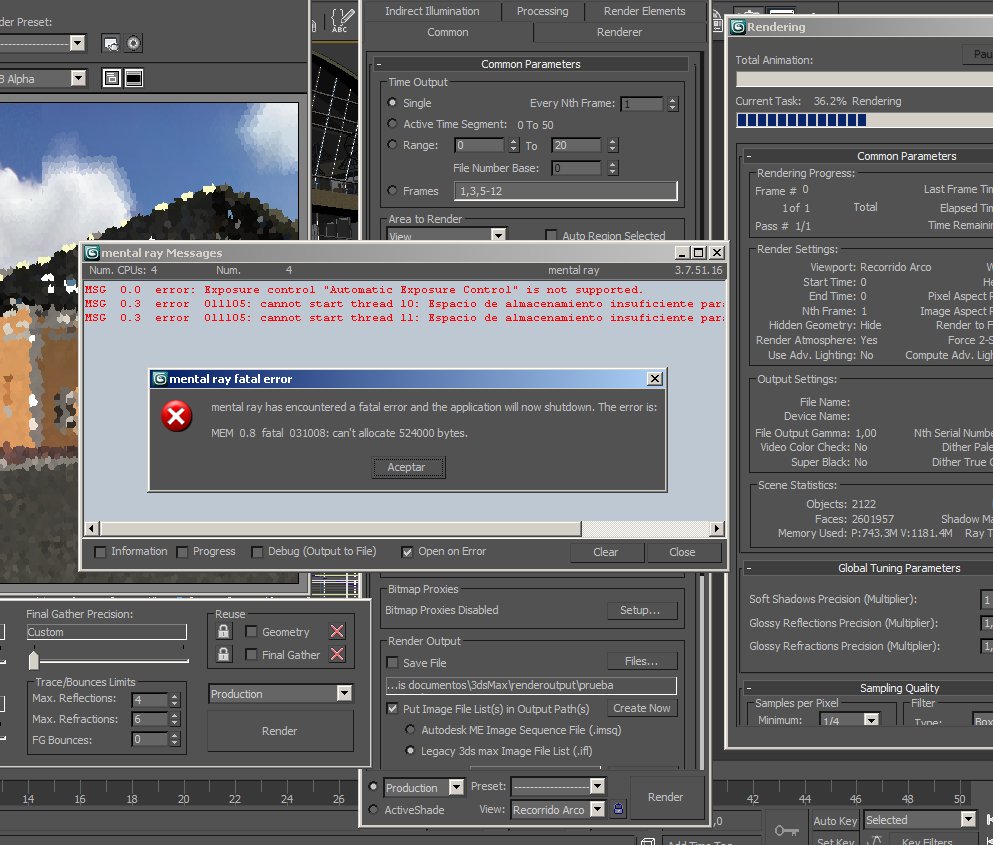Toggle the Geometry reuse checkbox
This screenshot has width=993, height=845.
click(251, 632)
